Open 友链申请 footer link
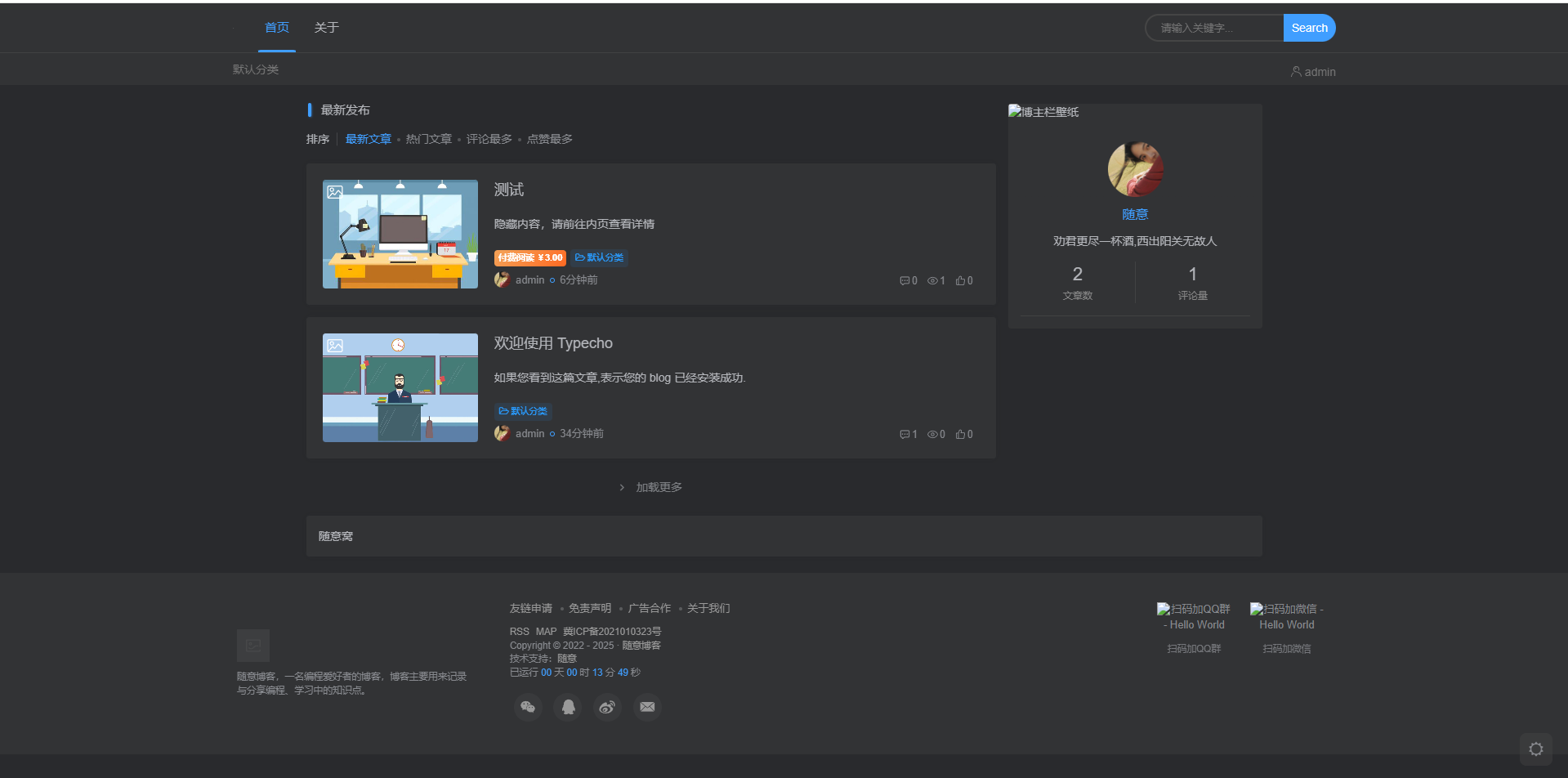Screen dimensions: 1568x778 (531, 608)
